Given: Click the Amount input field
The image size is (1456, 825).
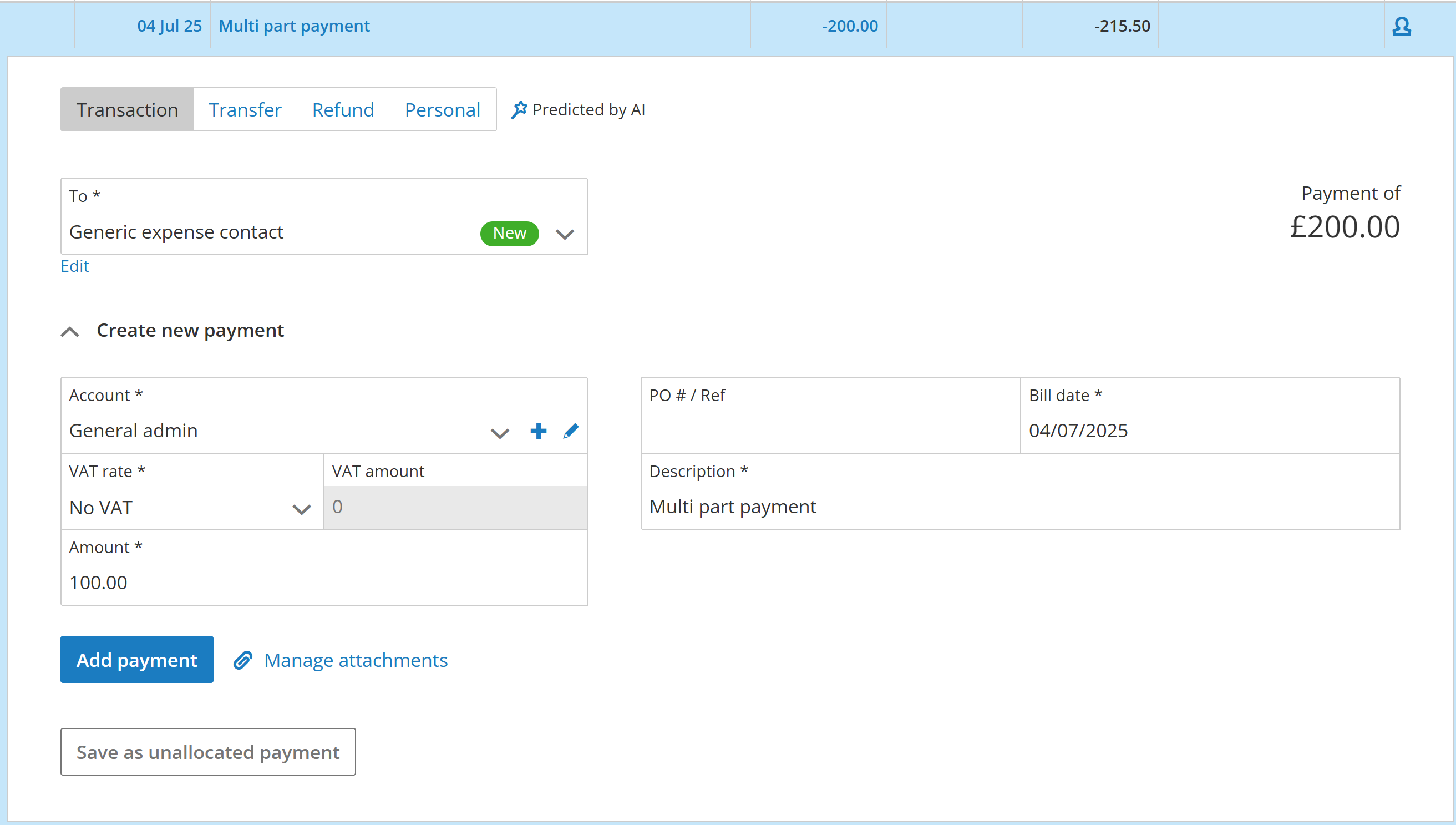Looking at the screenshot, I should click(x=323, y=583).
